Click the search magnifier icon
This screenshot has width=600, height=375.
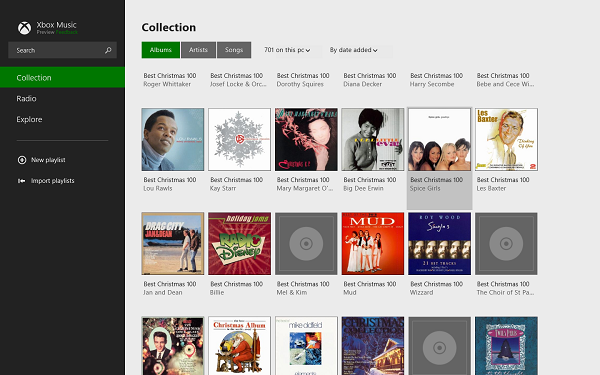tap(108, 50)
